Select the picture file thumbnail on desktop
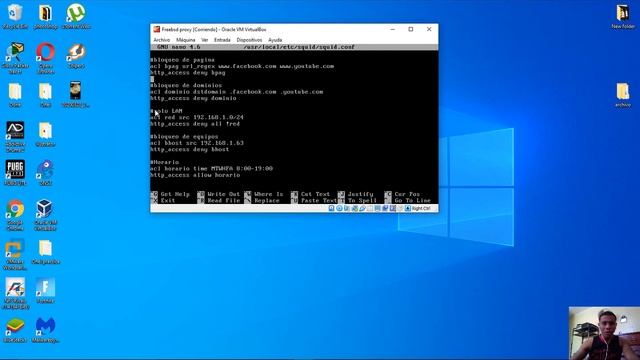The image size is (640, 360). coord(76,94)
